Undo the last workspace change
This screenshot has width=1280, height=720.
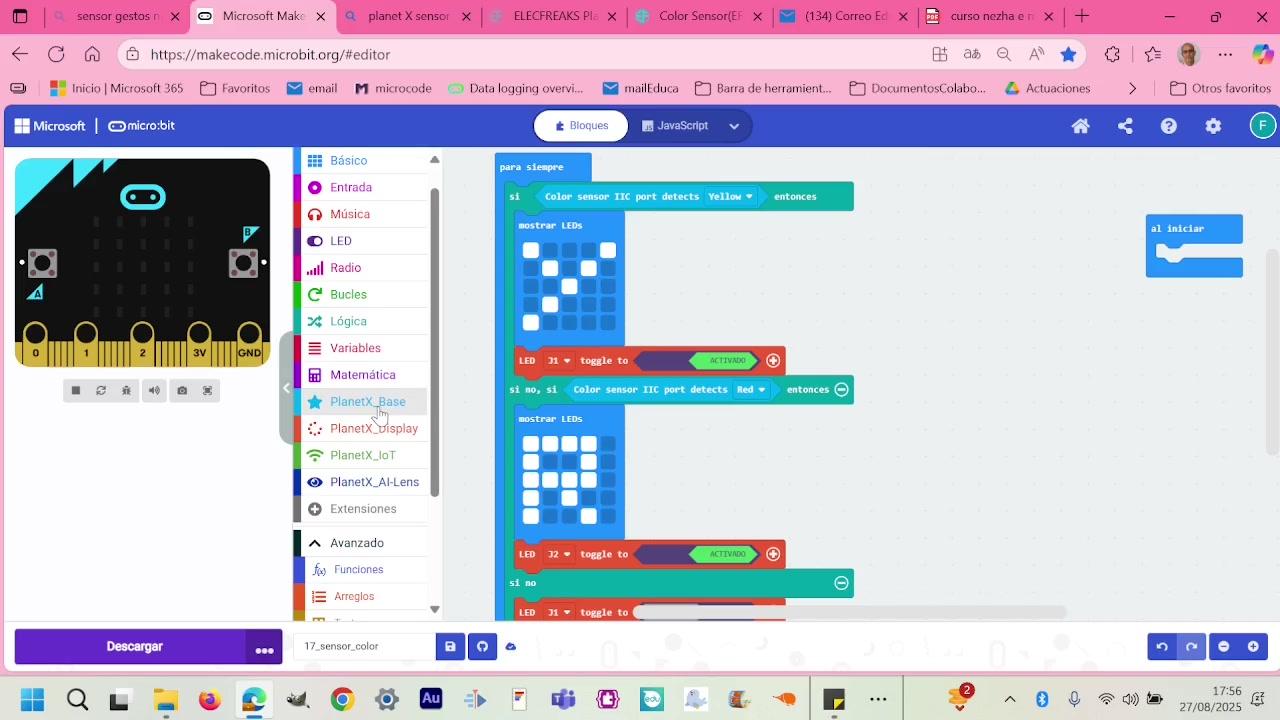click(1162, 647)
